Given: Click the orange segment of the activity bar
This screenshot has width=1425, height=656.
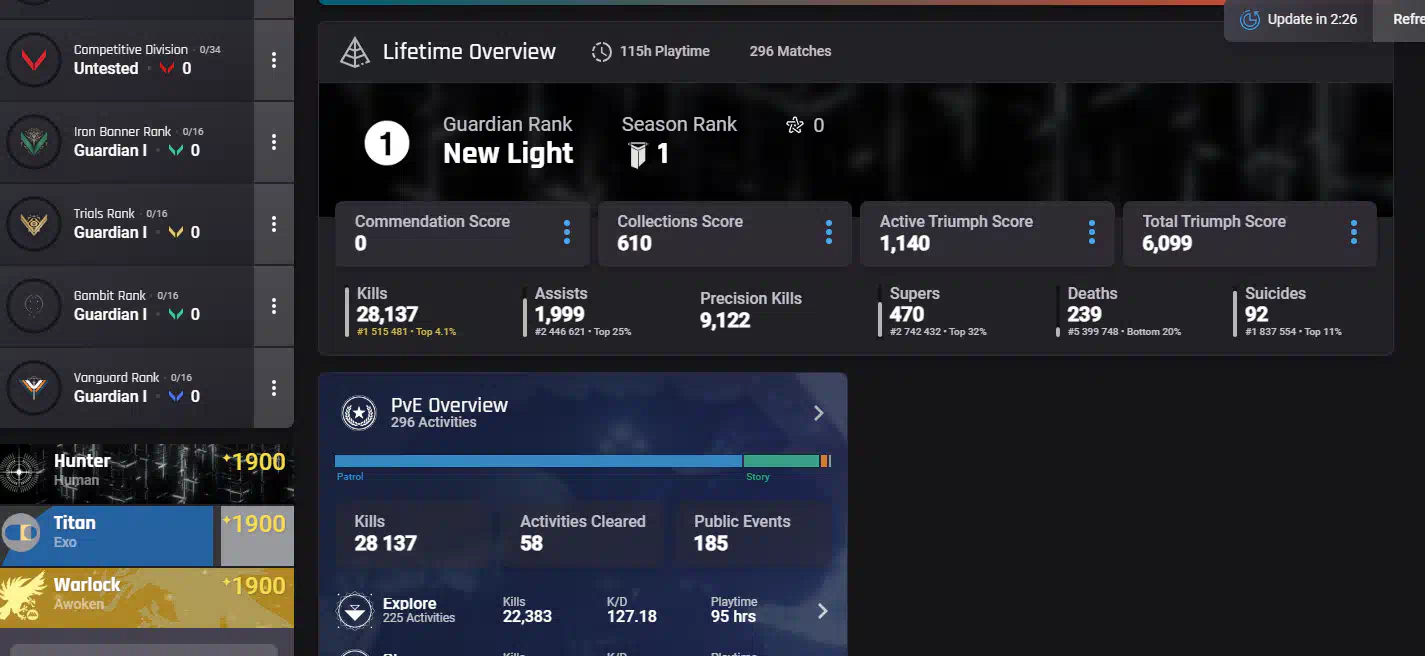Looking at the screenshot, I should [824, 461].
